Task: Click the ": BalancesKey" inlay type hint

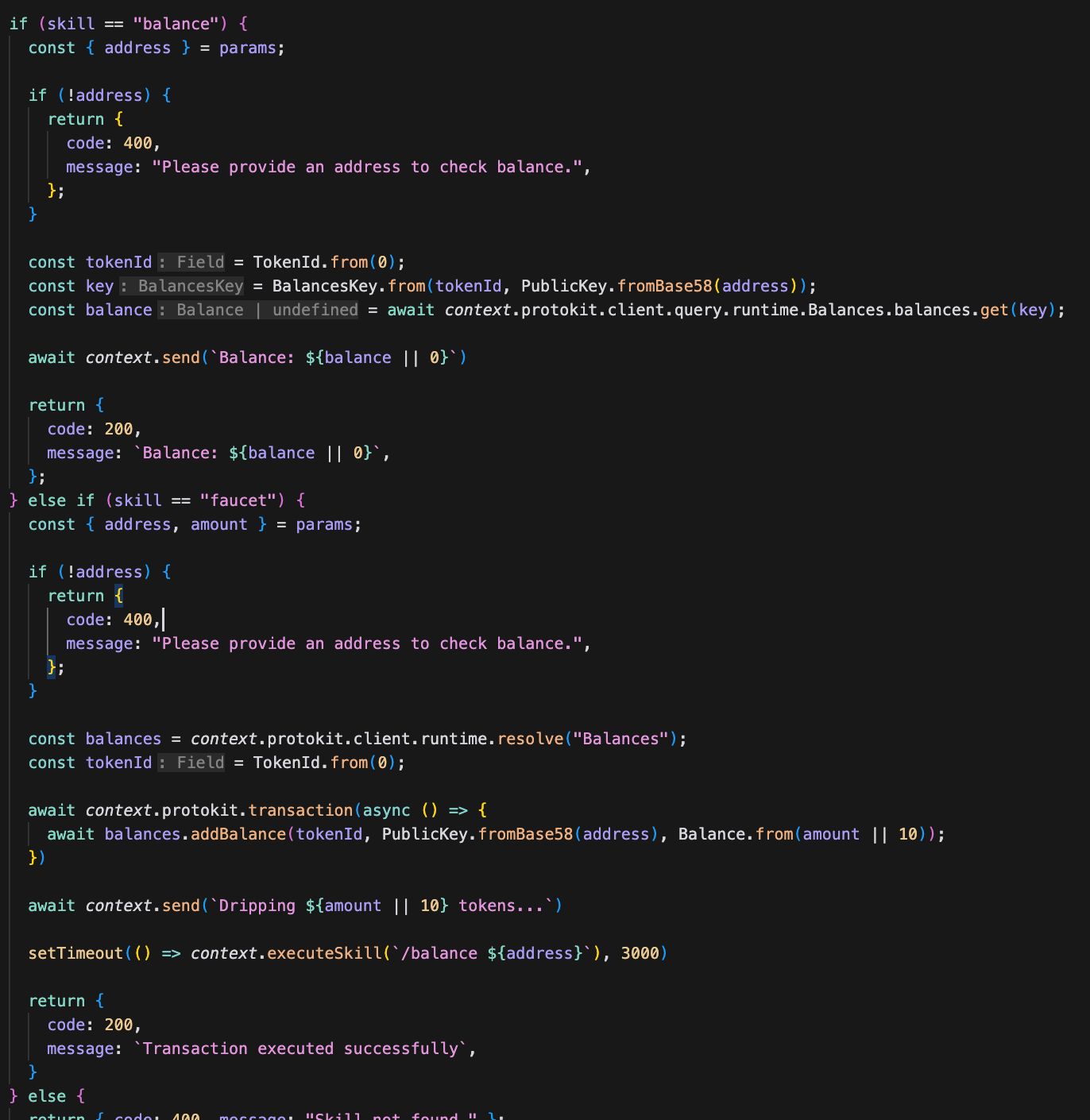Action: 182,286
